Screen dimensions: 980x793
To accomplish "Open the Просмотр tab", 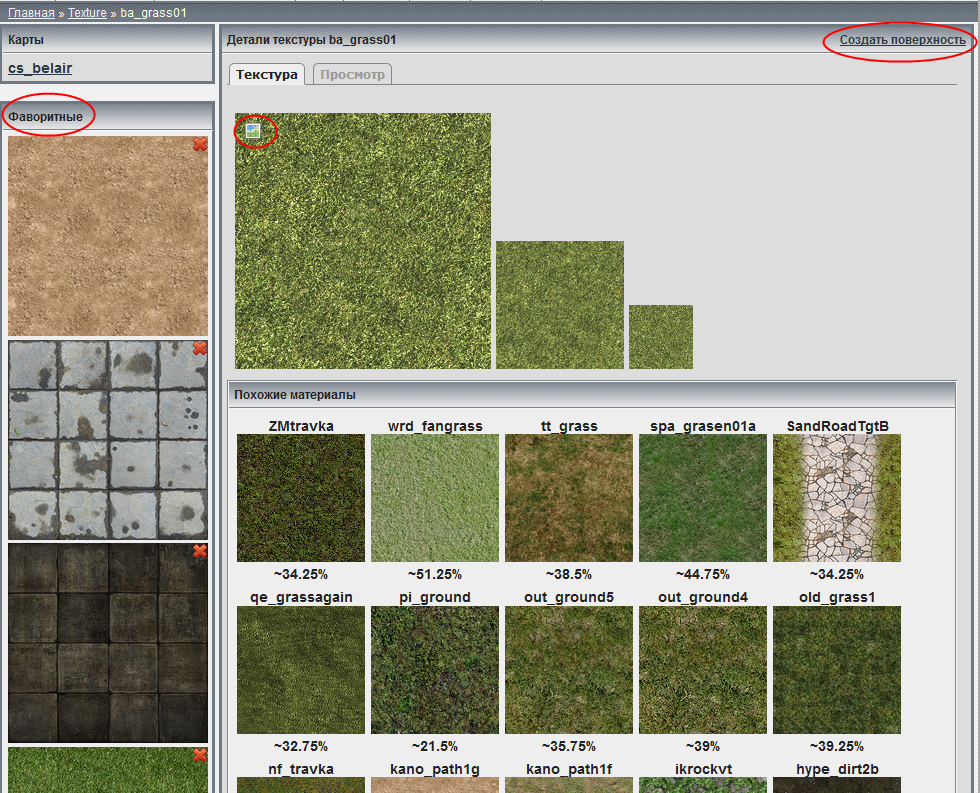I will 352,74.
